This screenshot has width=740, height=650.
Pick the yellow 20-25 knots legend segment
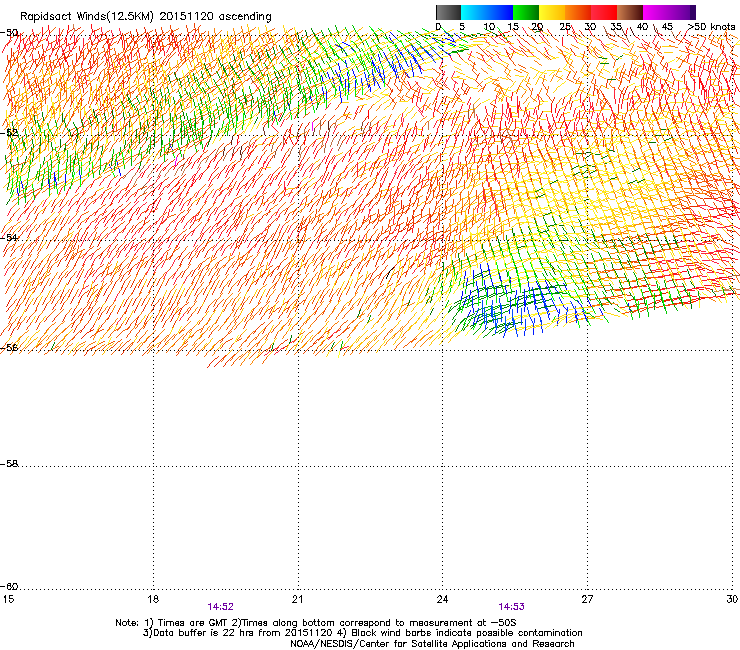[x=552, y=12]
